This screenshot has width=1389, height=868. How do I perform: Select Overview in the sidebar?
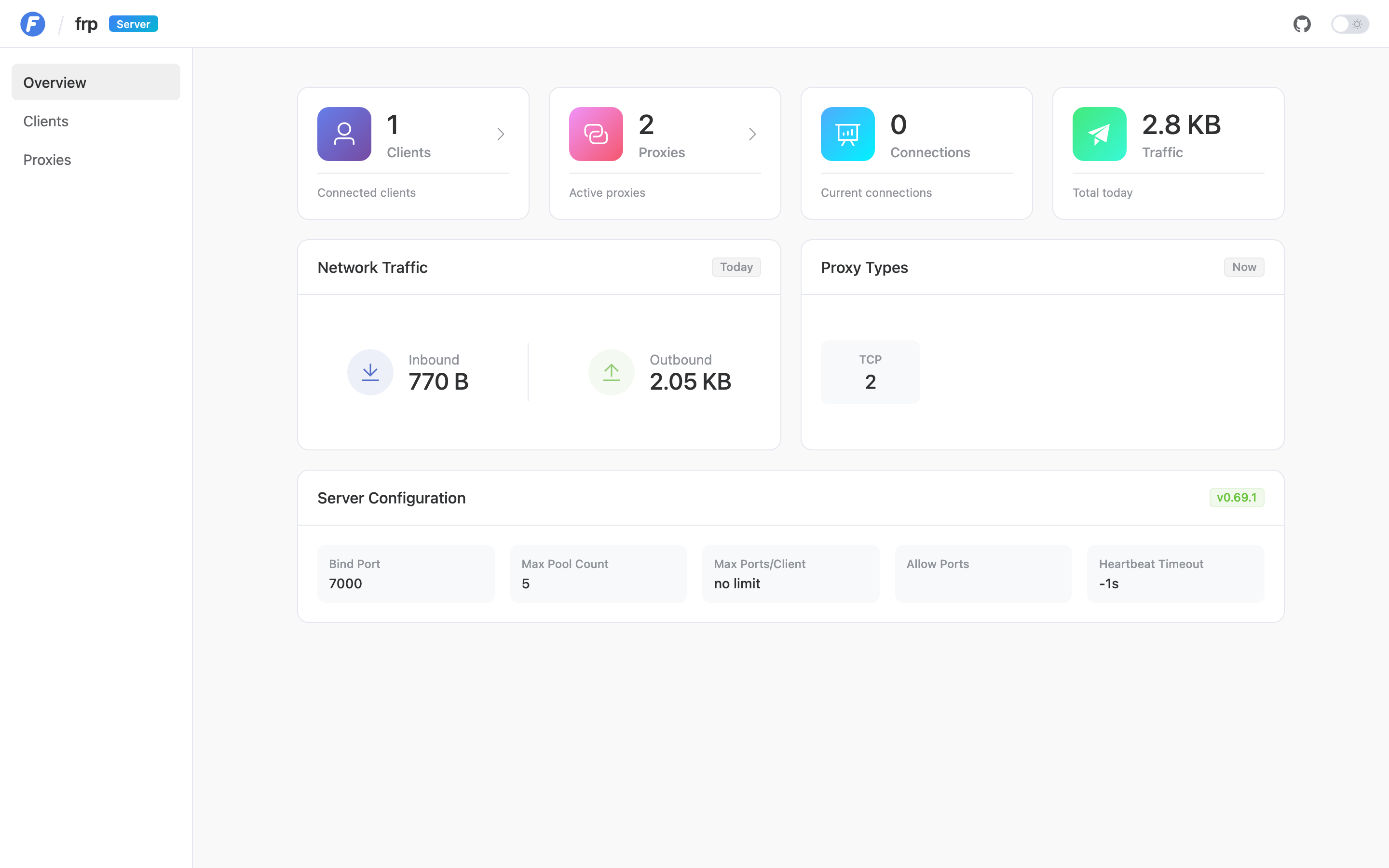tap(96, 82)
